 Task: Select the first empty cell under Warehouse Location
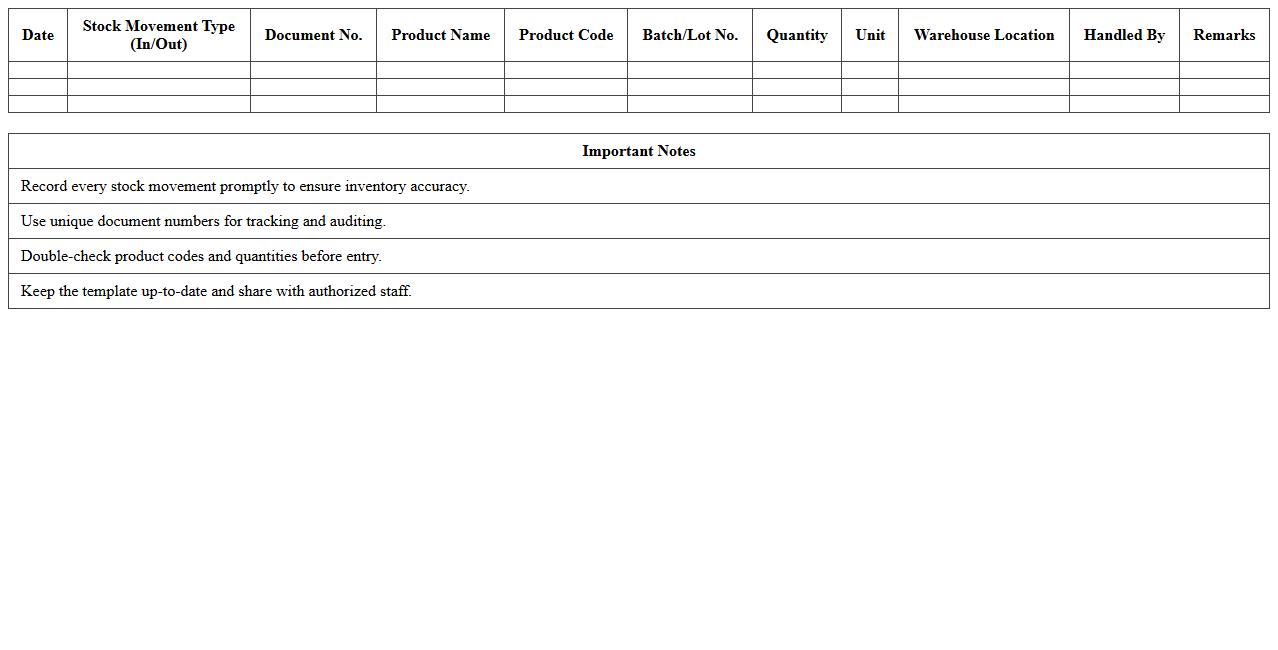point(984,70)
